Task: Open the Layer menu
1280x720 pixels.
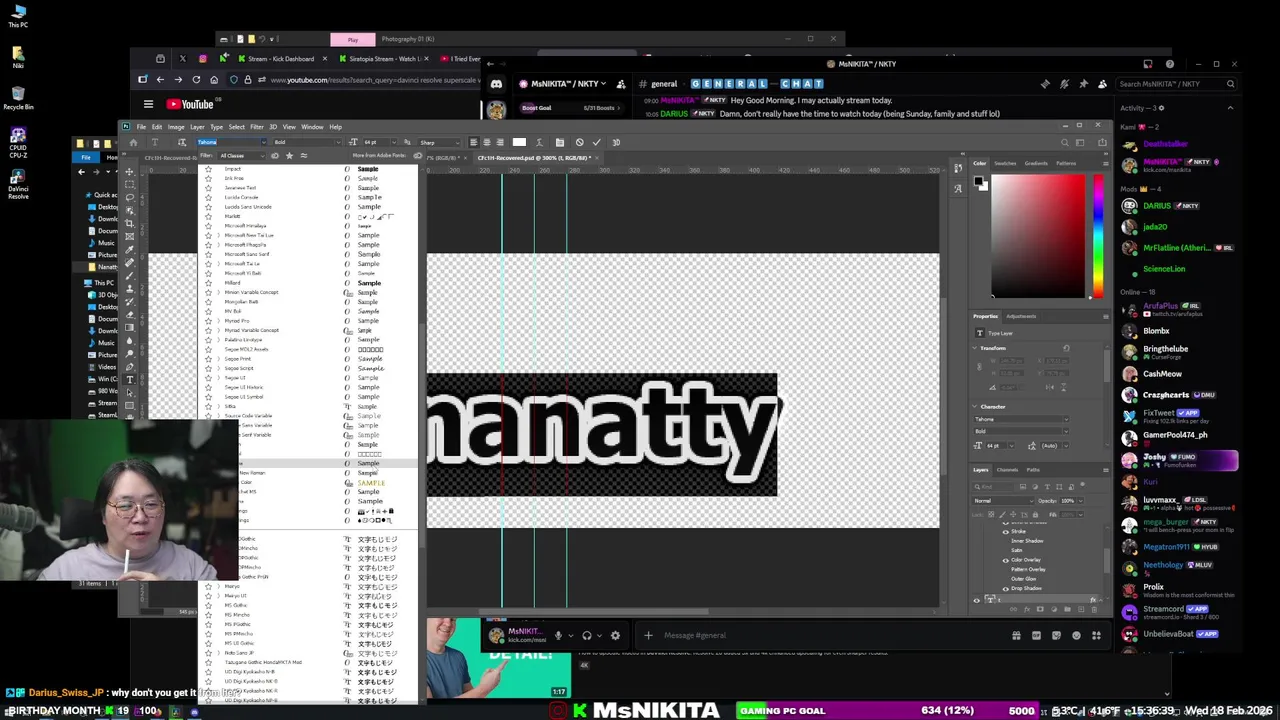Action: [x=197, y=127]
